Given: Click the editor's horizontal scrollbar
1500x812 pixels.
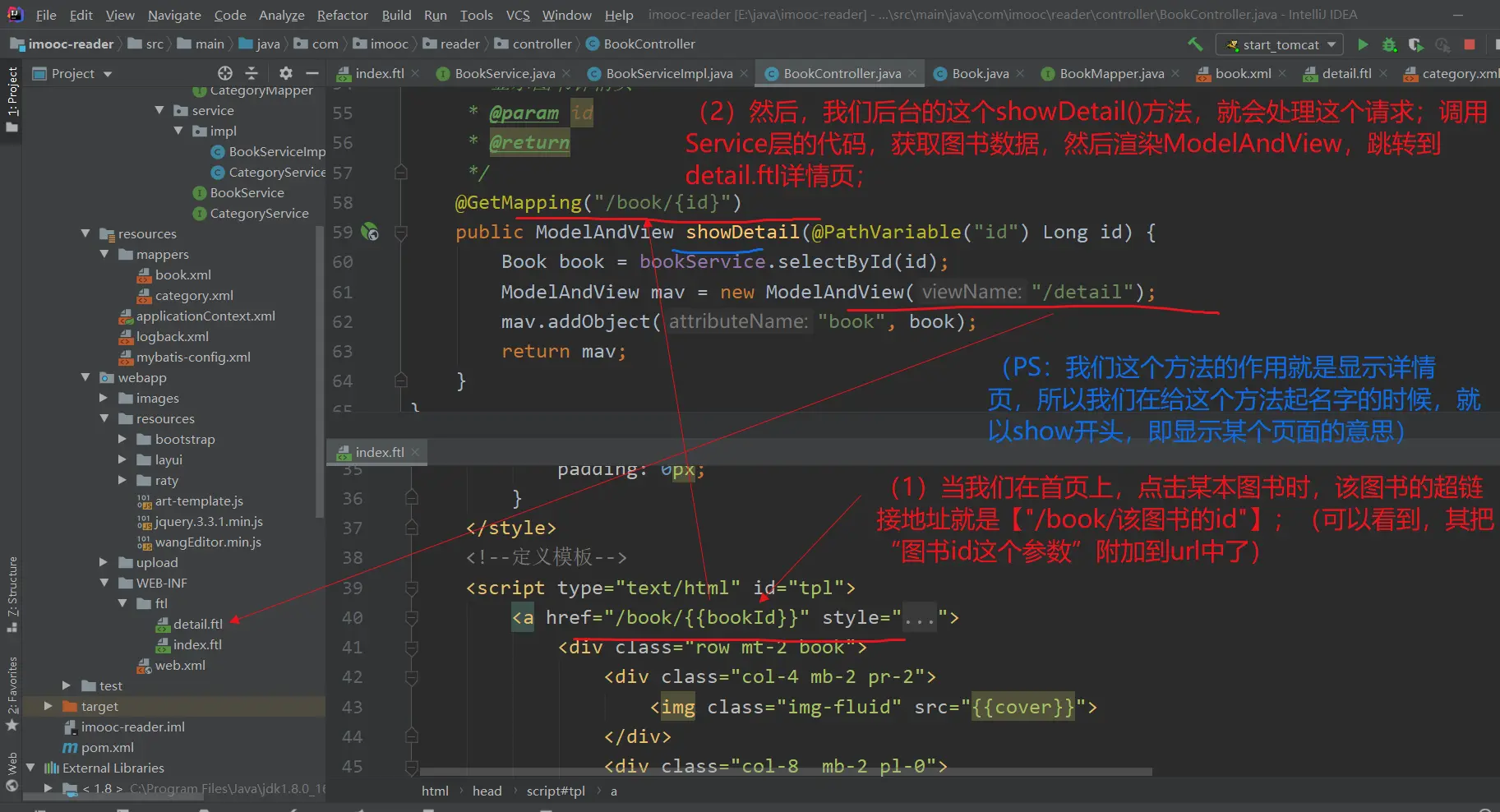Looking at the screenshot, I should (785, 772).
